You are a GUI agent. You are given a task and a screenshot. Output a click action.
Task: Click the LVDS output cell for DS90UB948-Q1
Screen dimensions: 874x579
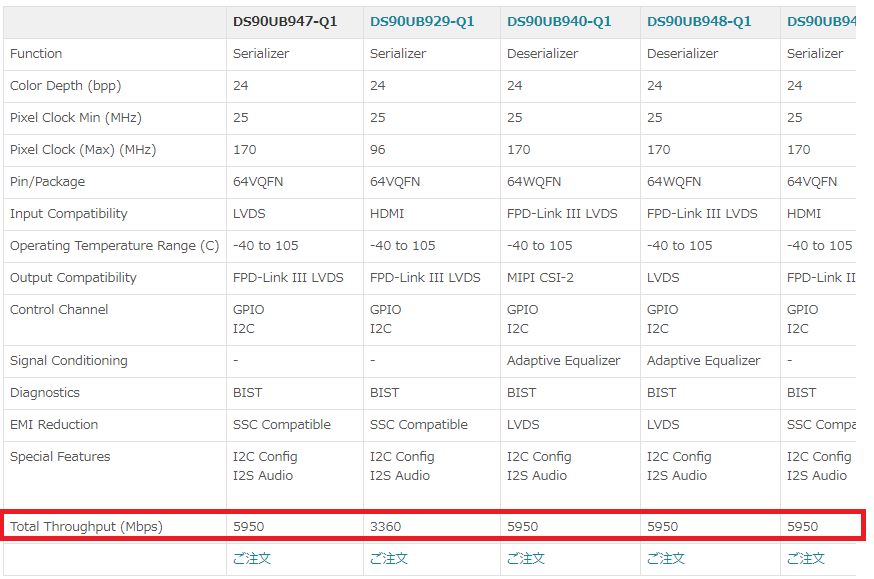(x=663, y=278)
